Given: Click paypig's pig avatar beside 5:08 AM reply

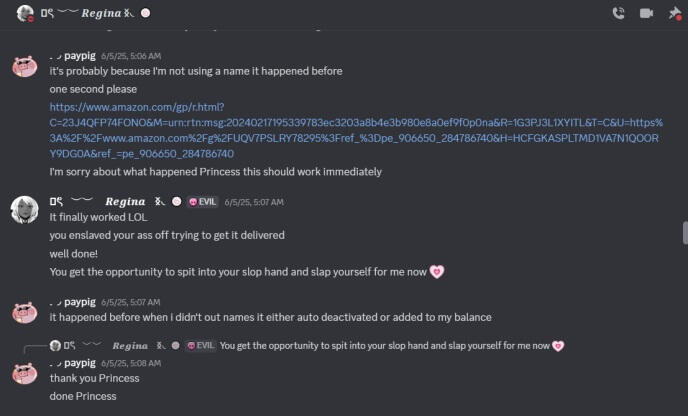Looking at the screenshot, I should [24, 372].
